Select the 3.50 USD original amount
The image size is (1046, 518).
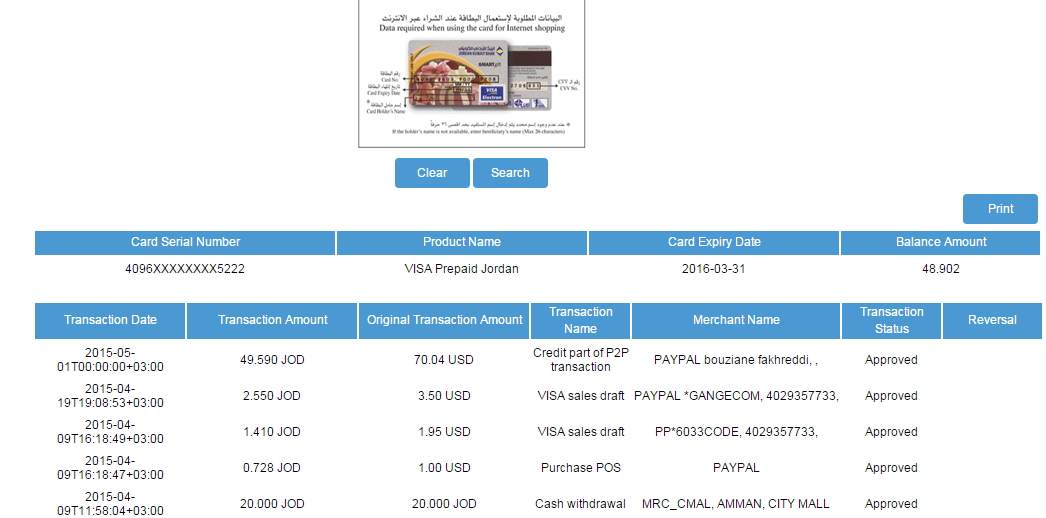click(444, 396)
